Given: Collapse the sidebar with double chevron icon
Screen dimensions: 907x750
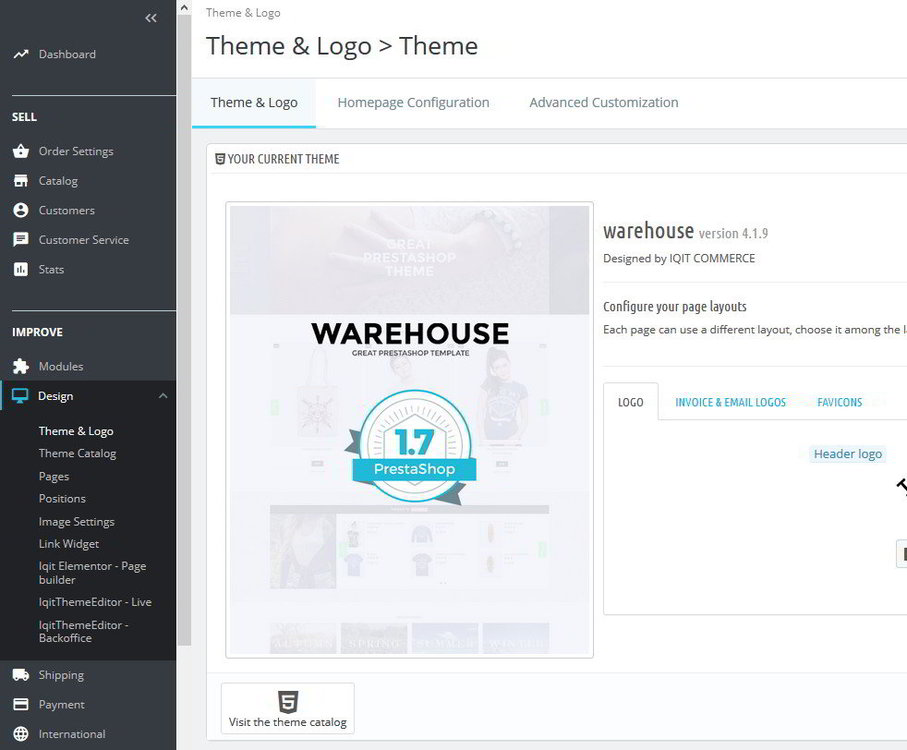Looking at the screenshot, I should [x=151, y=18].
